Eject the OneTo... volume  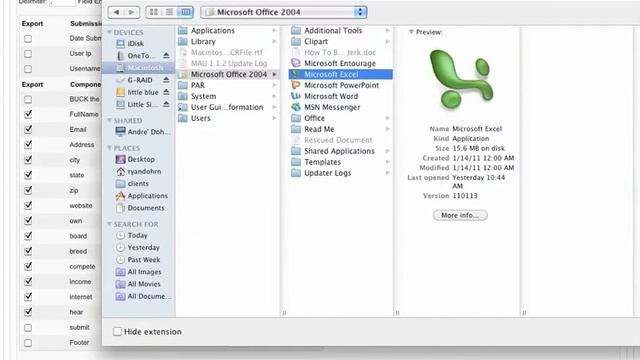tap(166, 56)
